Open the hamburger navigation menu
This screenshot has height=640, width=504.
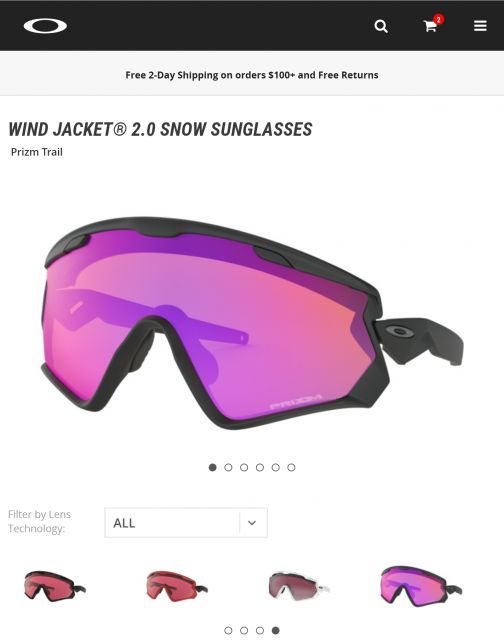click(x=480, y=26)
